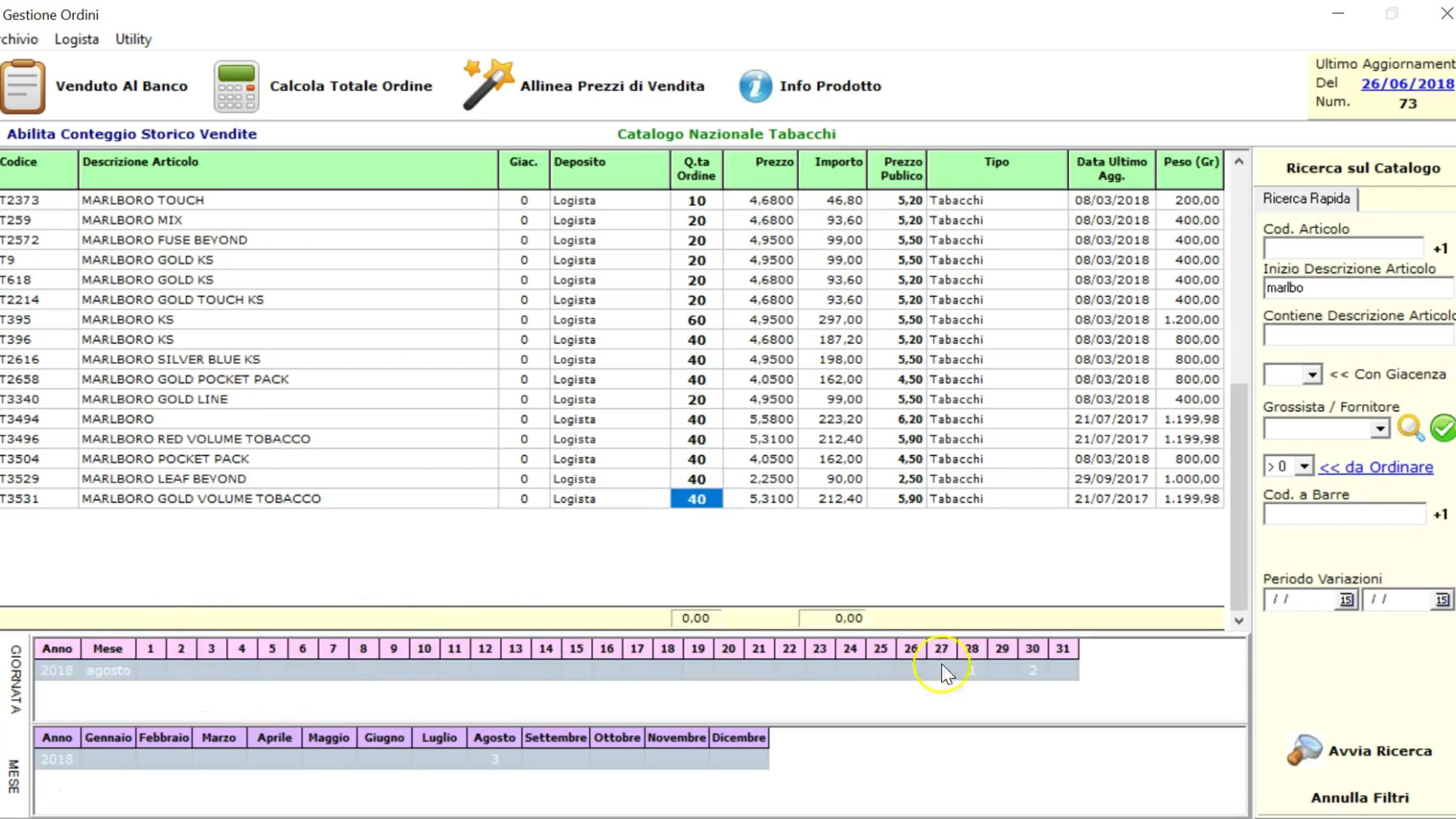Open first Periodo Variazioni calendar picker
The height and width of the screenshot is (819, 1456).
[1346, 600]
